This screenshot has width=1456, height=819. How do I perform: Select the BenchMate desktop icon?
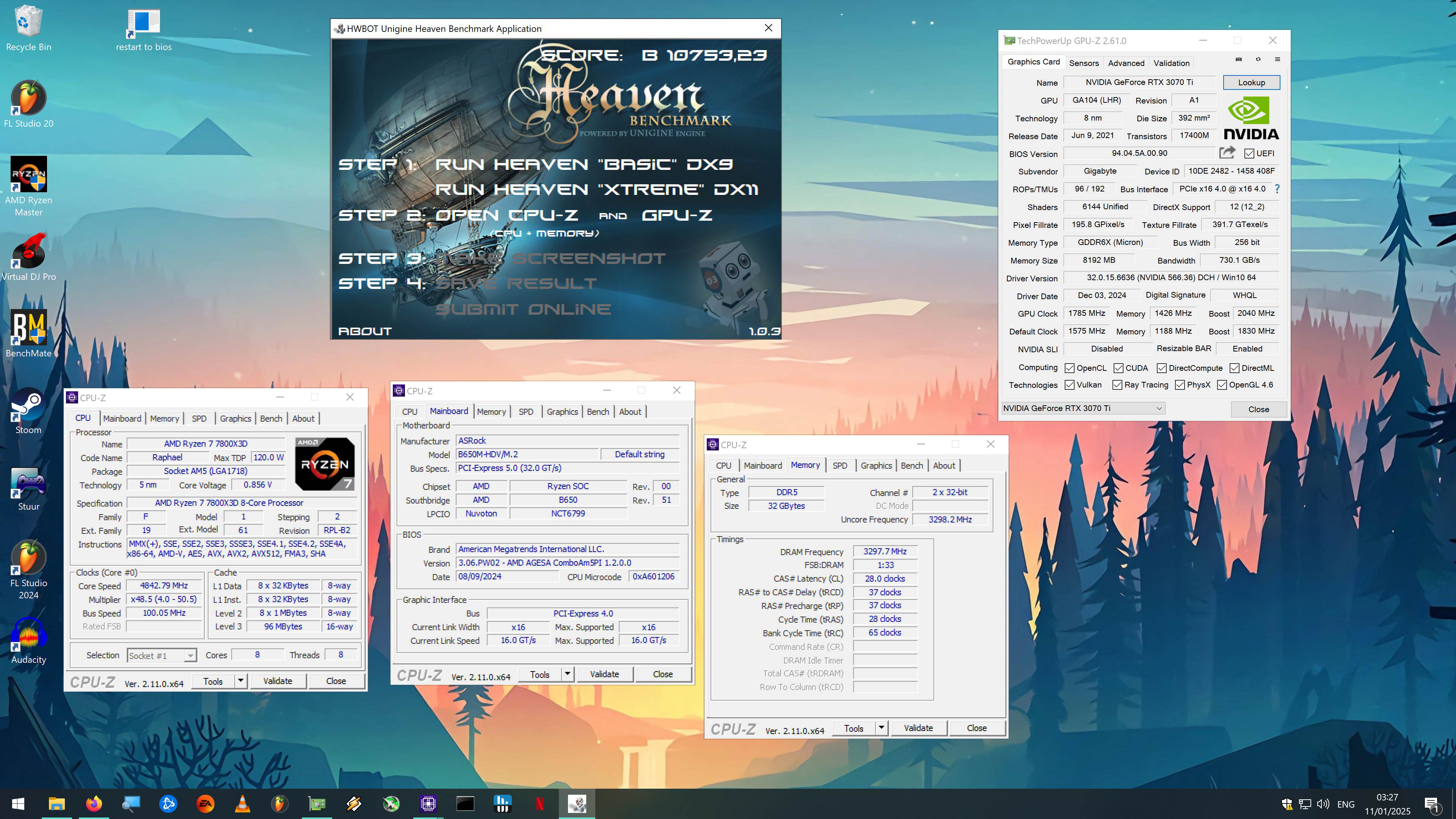click(28, 334)
